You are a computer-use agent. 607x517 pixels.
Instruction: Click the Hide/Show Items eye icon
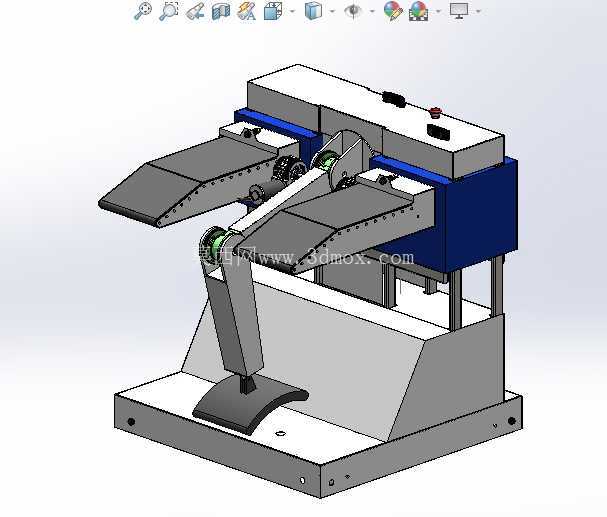tap(353, 11)
